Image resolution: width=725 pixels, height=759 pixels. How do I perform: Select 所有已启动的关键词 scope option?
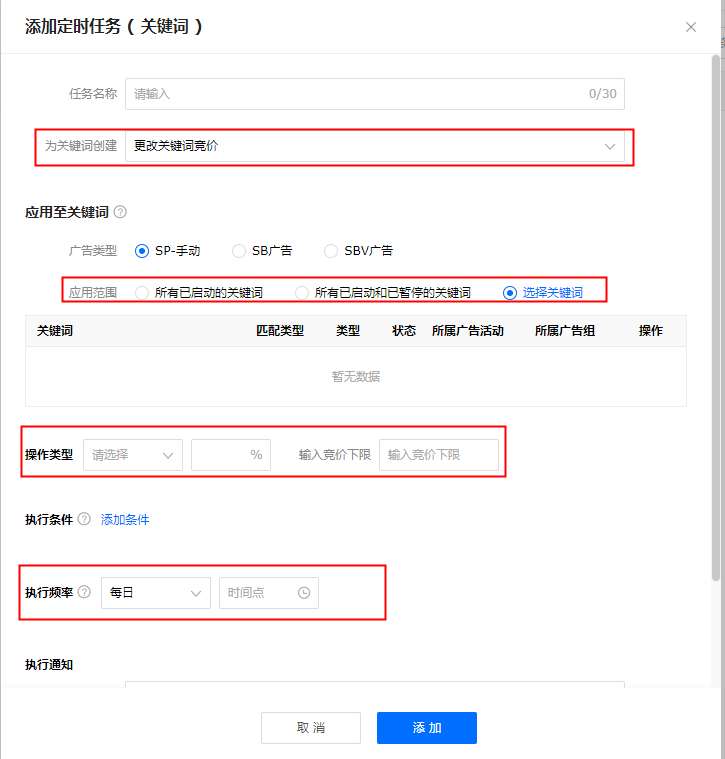pyautogui.click(x=142, y=293)
